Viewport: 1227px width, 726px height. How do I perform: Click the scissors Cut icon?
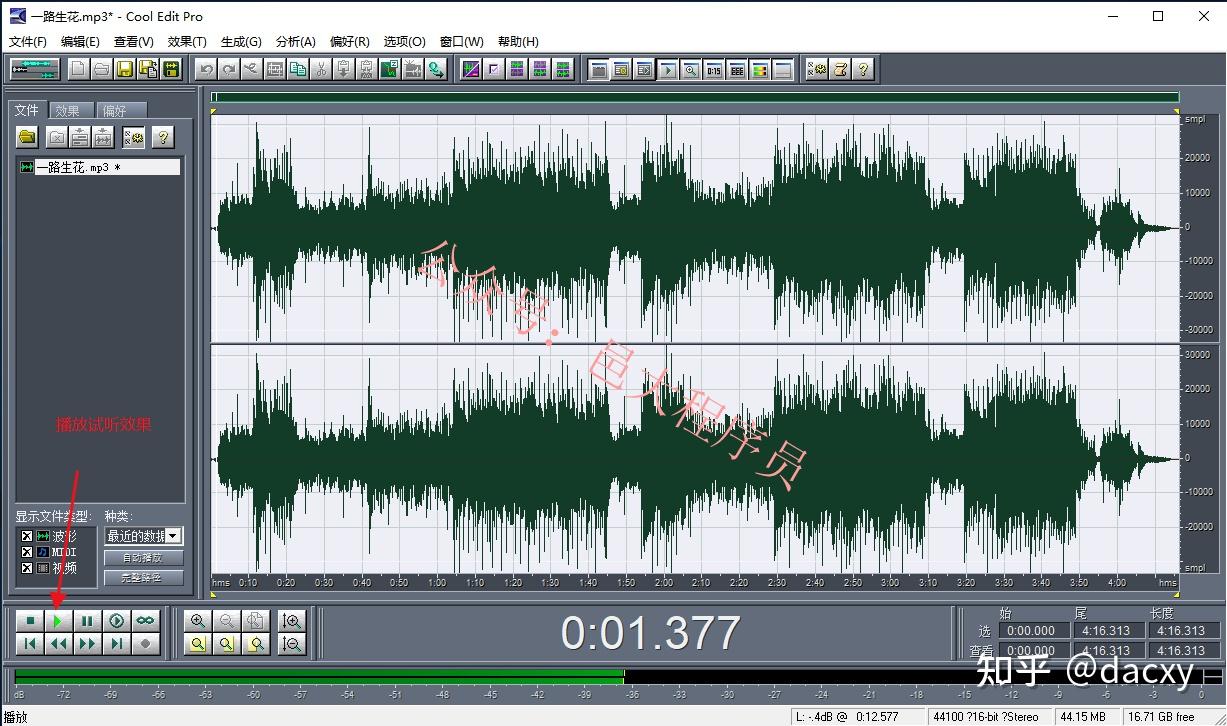pyautogui.click(x=321, y=69)
